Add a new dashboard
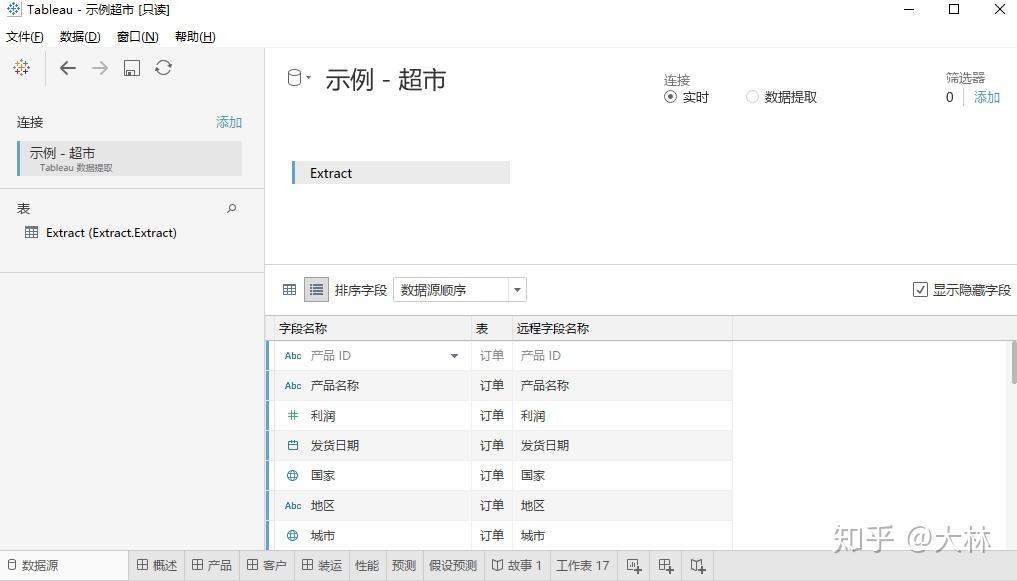Viewport: 1017px width, 581px height. [x=666, y=565]
